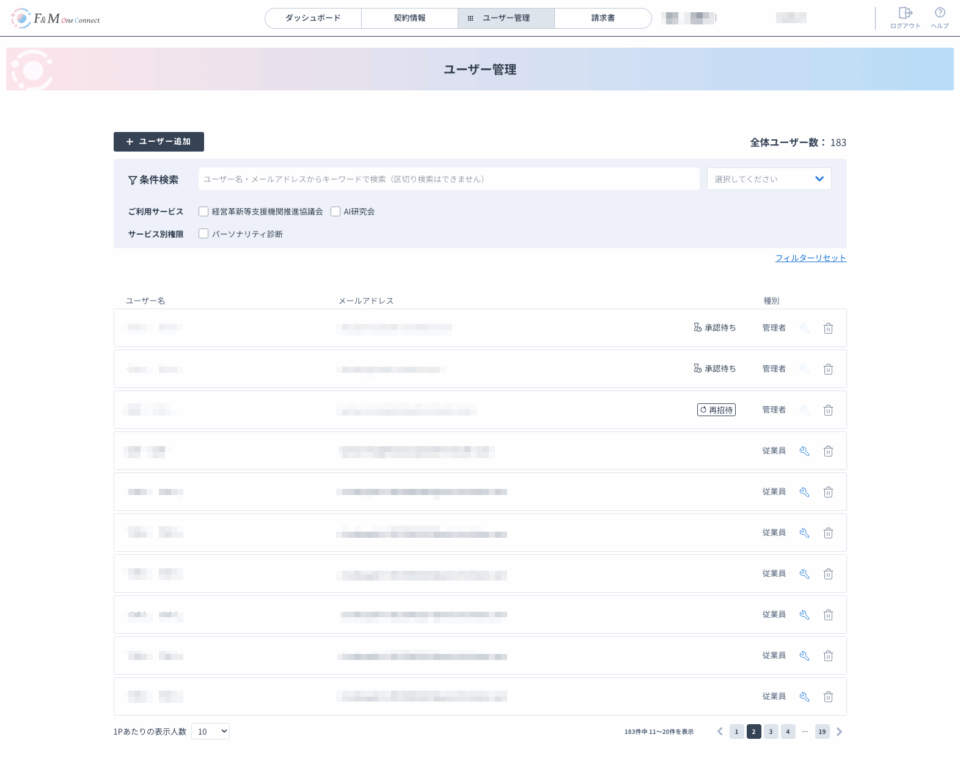960x759 pixels.
Task: Click the F&M One Connect logo
Action: click(x=56, y=19)
